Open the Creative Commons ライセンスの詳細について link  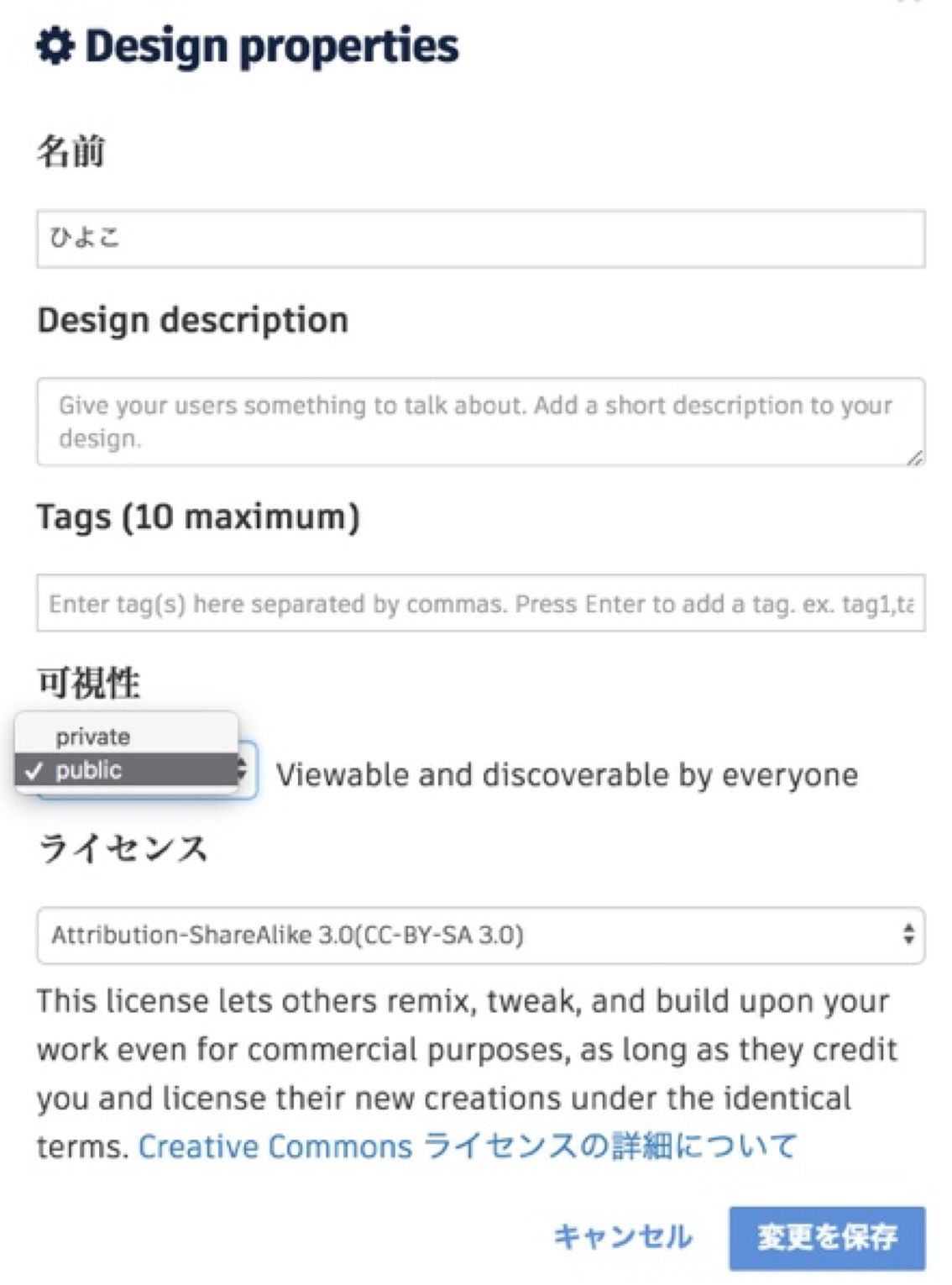tap(466, 1145)
